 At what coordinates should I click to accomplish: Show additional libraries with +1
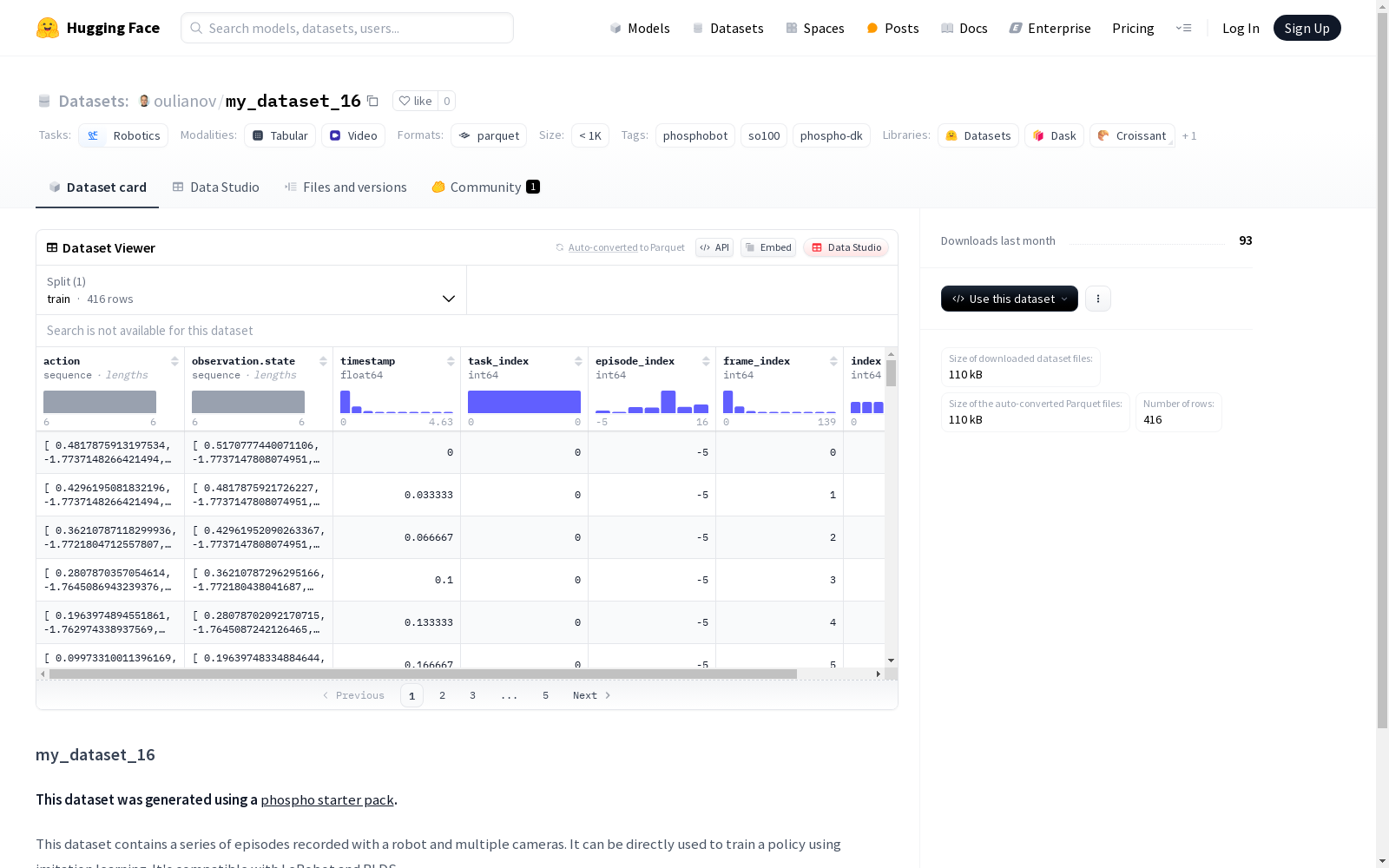coord(1189,135)
